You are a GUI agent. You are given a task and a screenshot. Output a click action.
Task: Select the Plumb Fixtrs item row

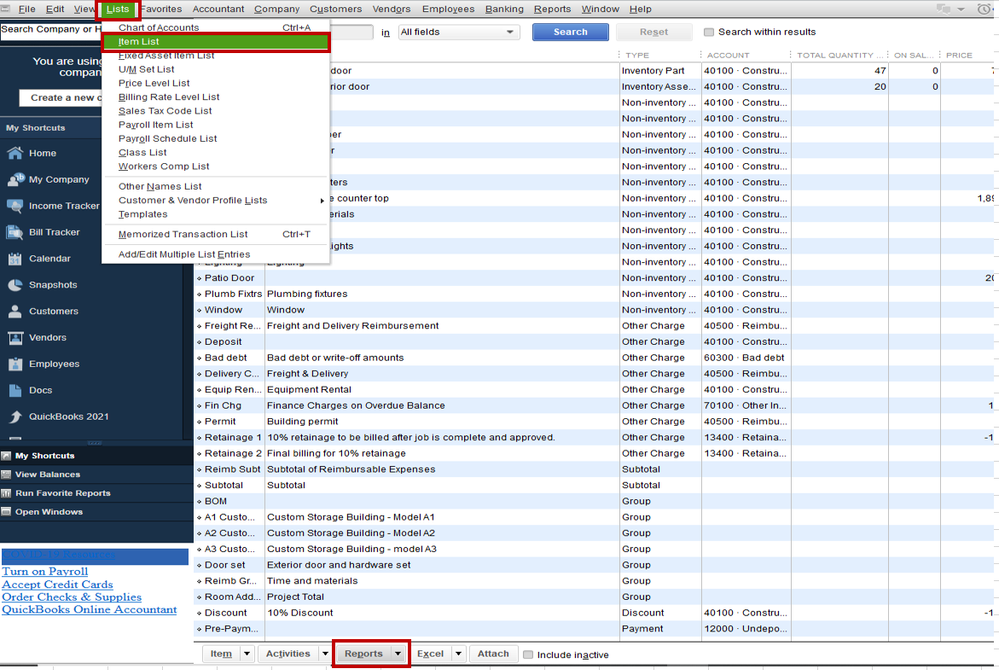(x=595, y=294)
